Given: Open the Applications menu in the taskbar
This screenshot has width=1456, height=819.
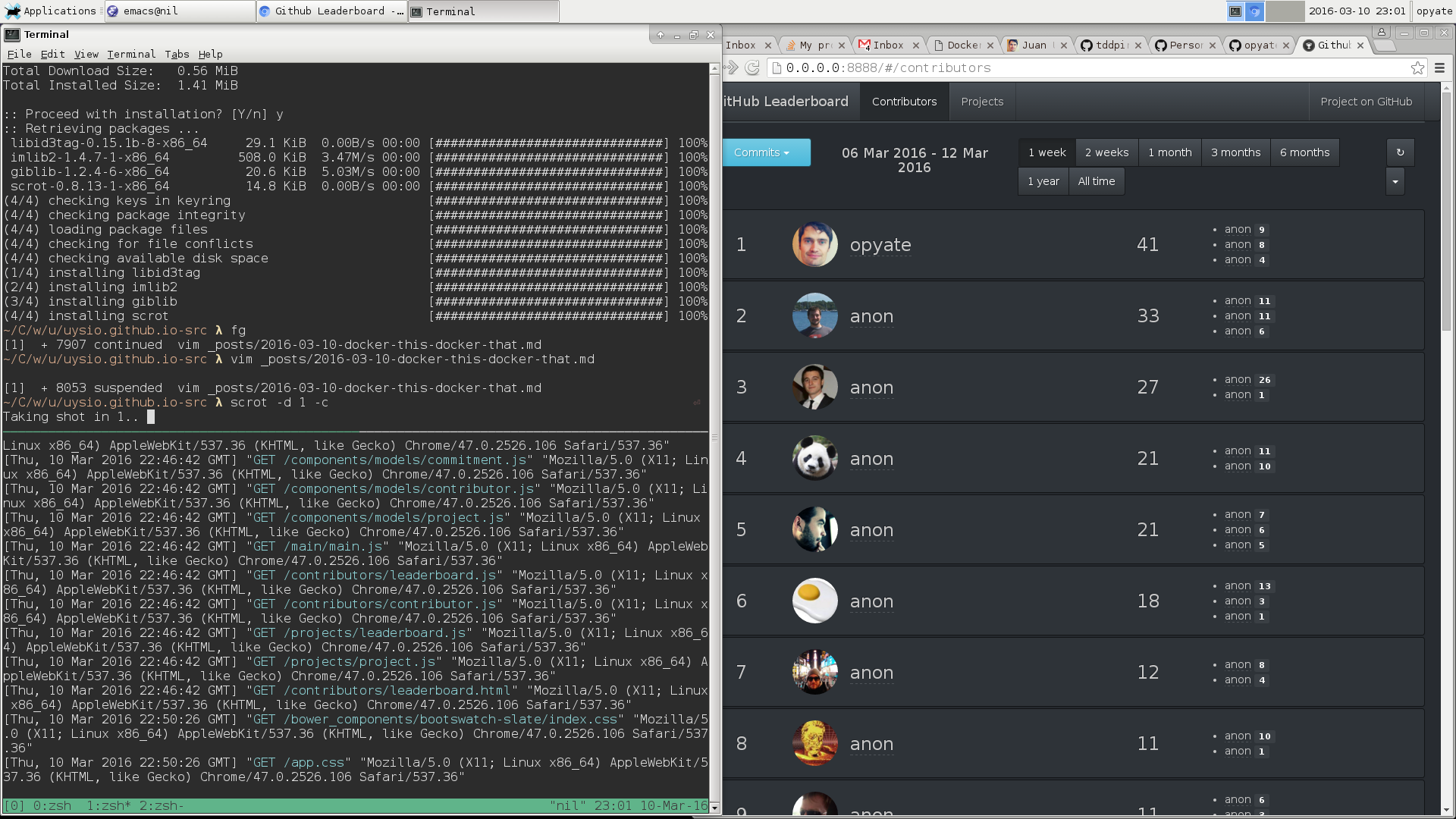Looking at the screenshot, I should point(52,11).
